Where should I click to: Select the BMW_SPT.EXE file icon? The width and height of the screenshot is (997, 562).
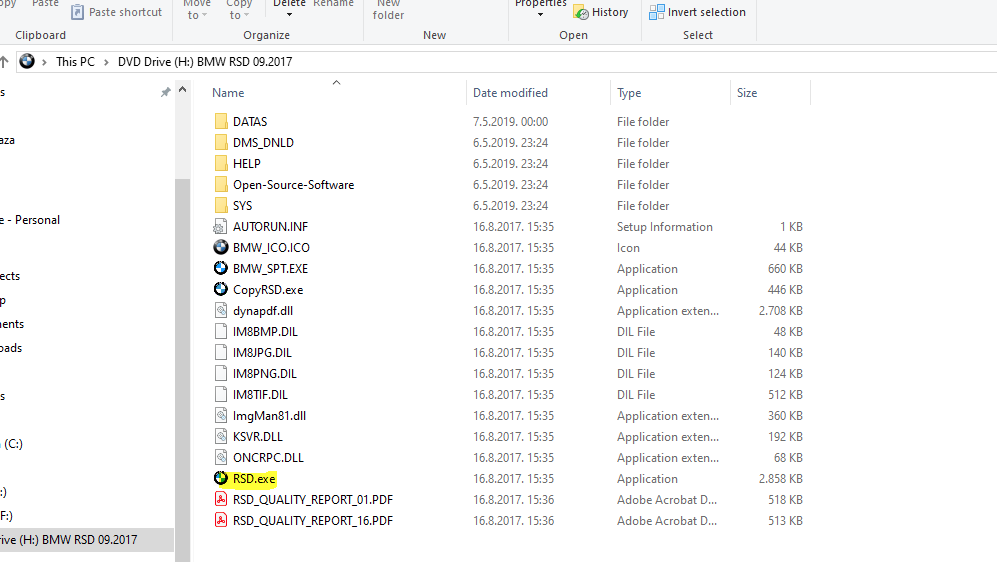tap(221, 268)
